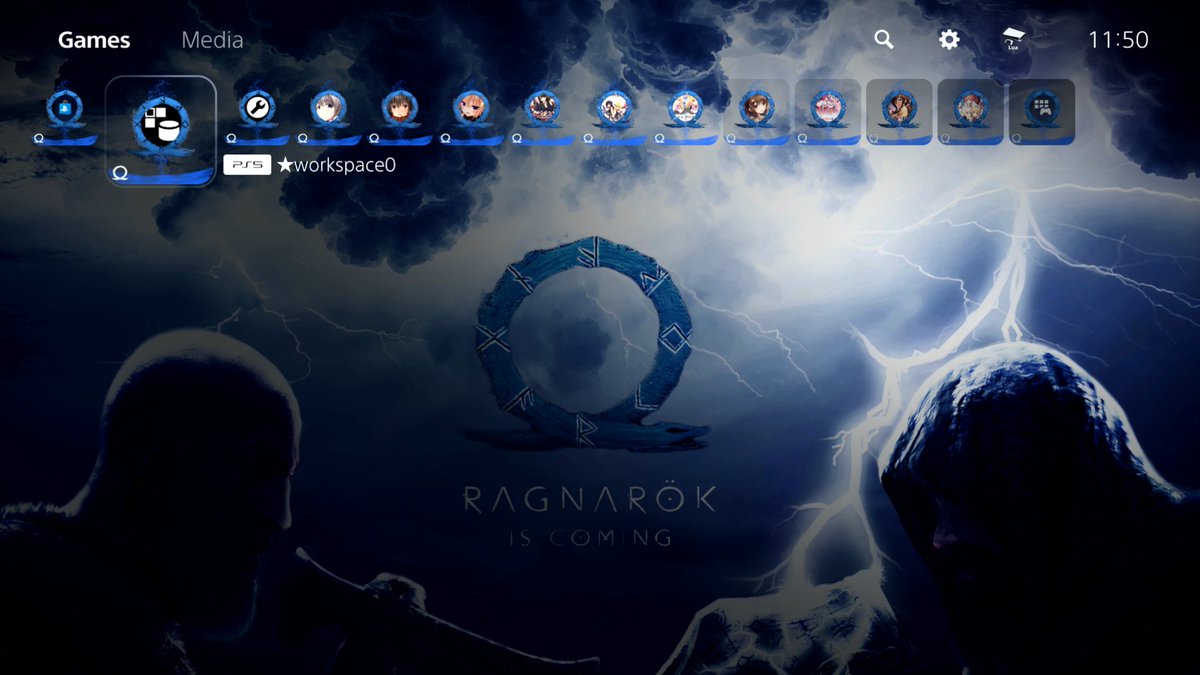Select the game tile next to the wrench tile's grey-haired neighbor, with brown-haired character in red

[399, 112]
